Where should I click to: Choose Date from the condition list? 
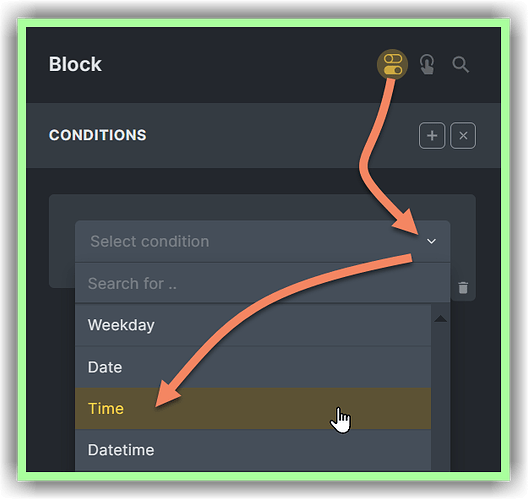(x=253, y=367)
